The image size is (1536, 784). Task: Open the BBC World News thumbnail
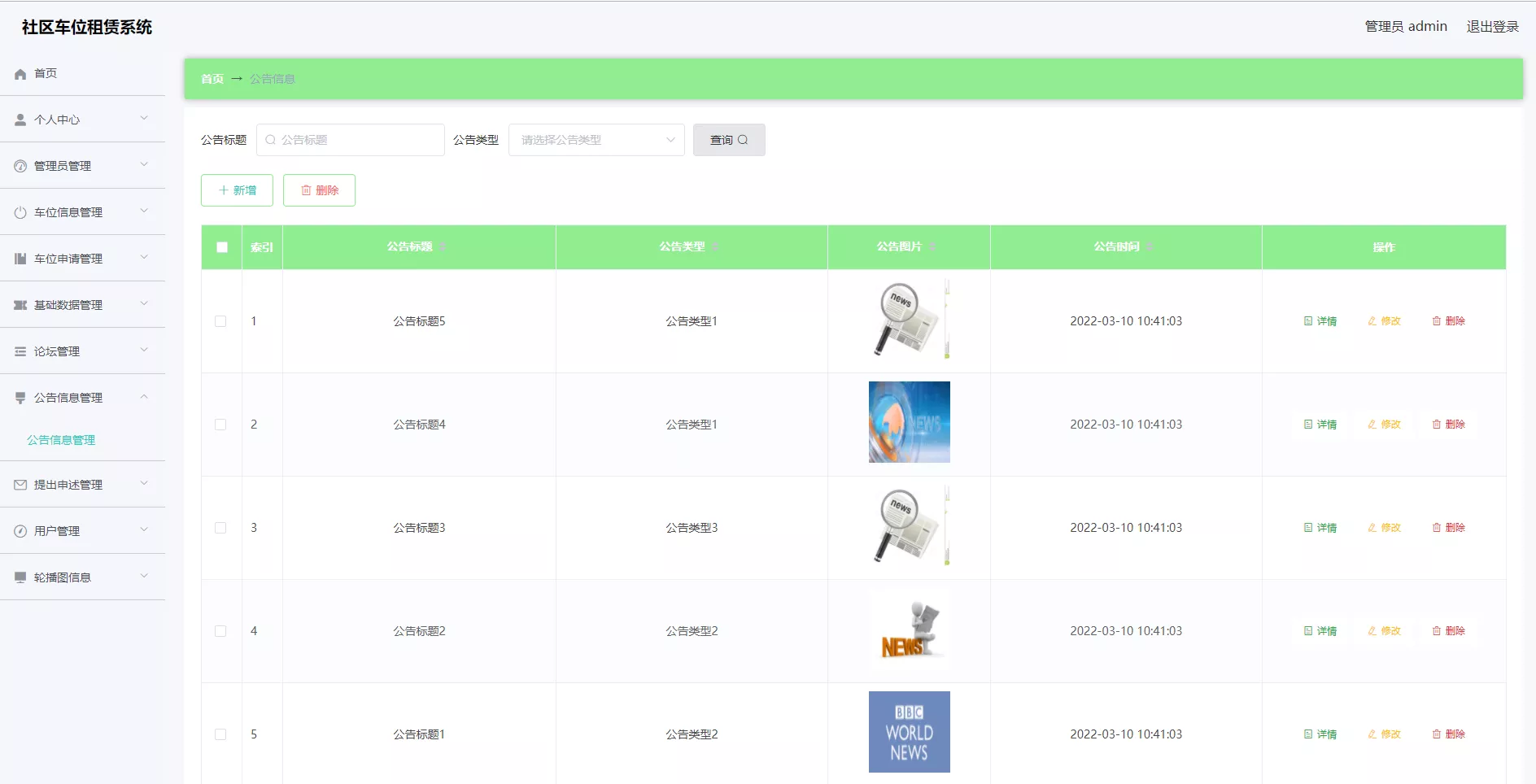[910, 732]
